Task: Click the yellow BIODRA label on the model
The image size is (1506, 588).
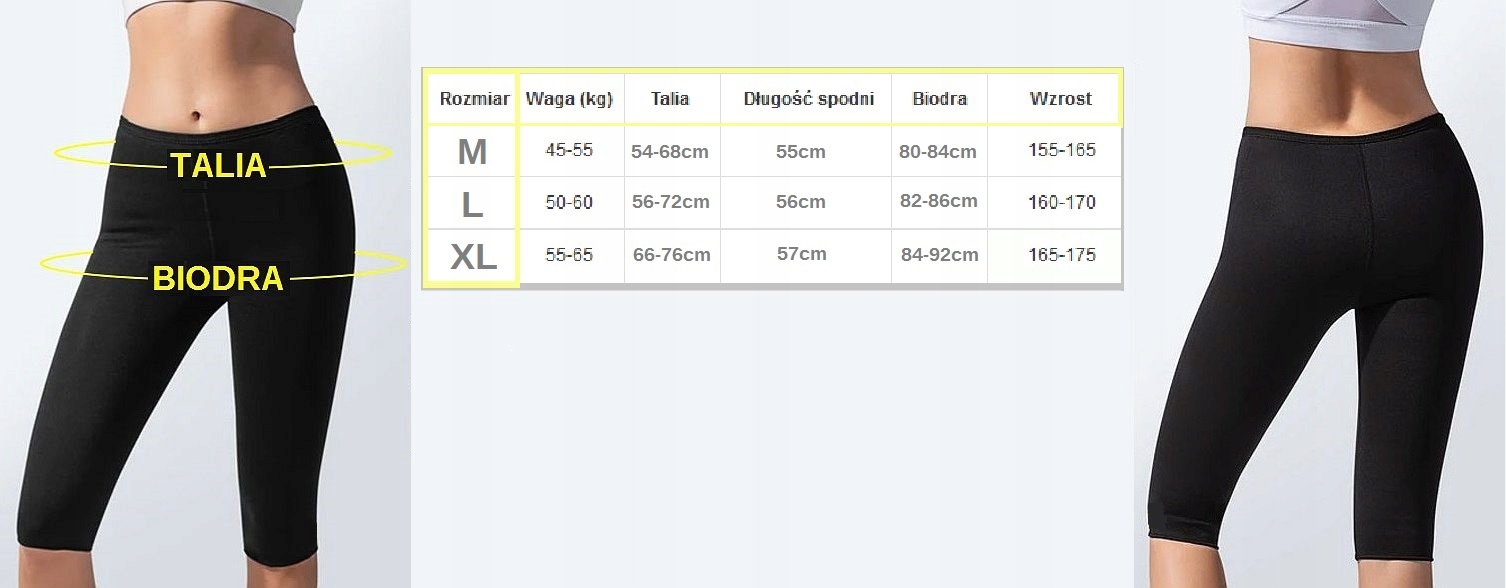Action: pyautogui.click(x=218, y=279)
